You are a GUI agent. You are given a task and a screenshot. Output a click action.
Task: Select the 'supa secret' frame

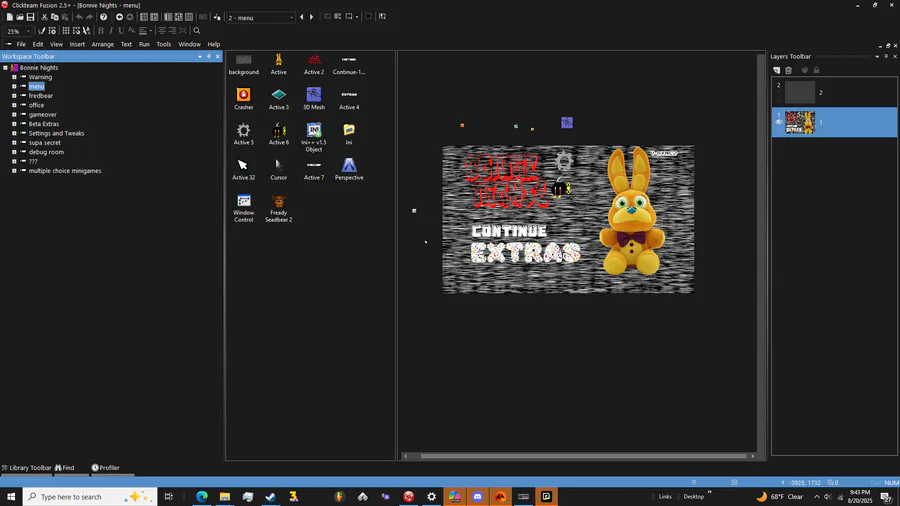click(x=45, y=142)
